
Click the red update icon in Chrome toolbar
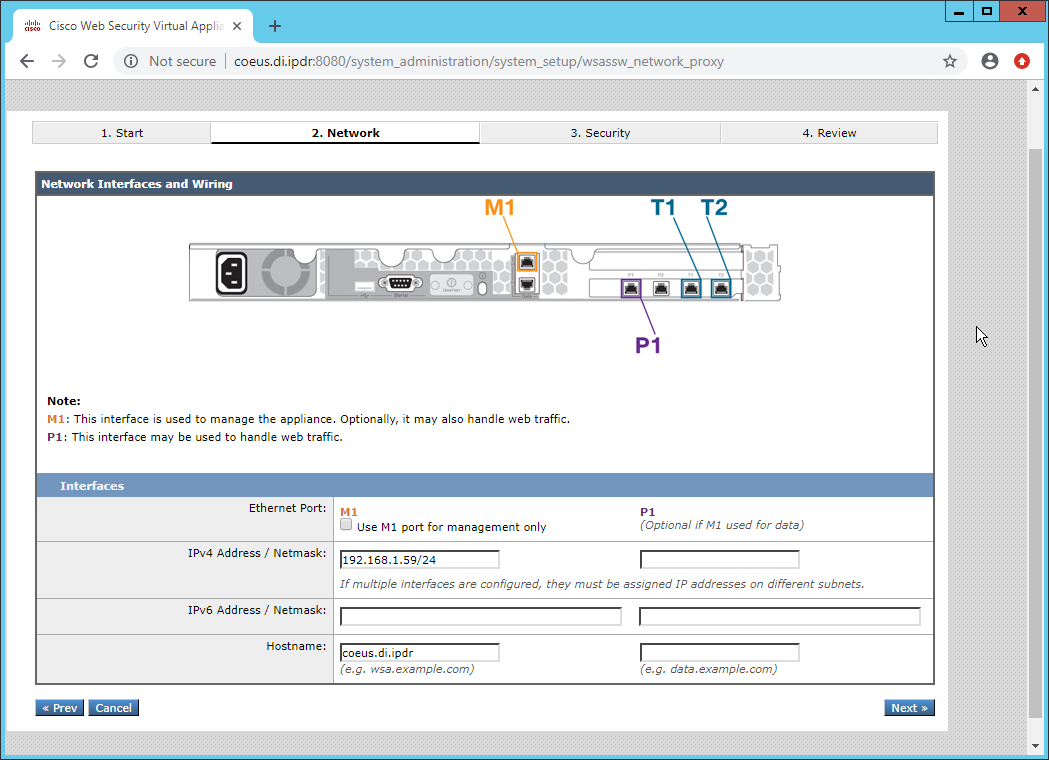pyautogui.click(x=1022, y=62)
